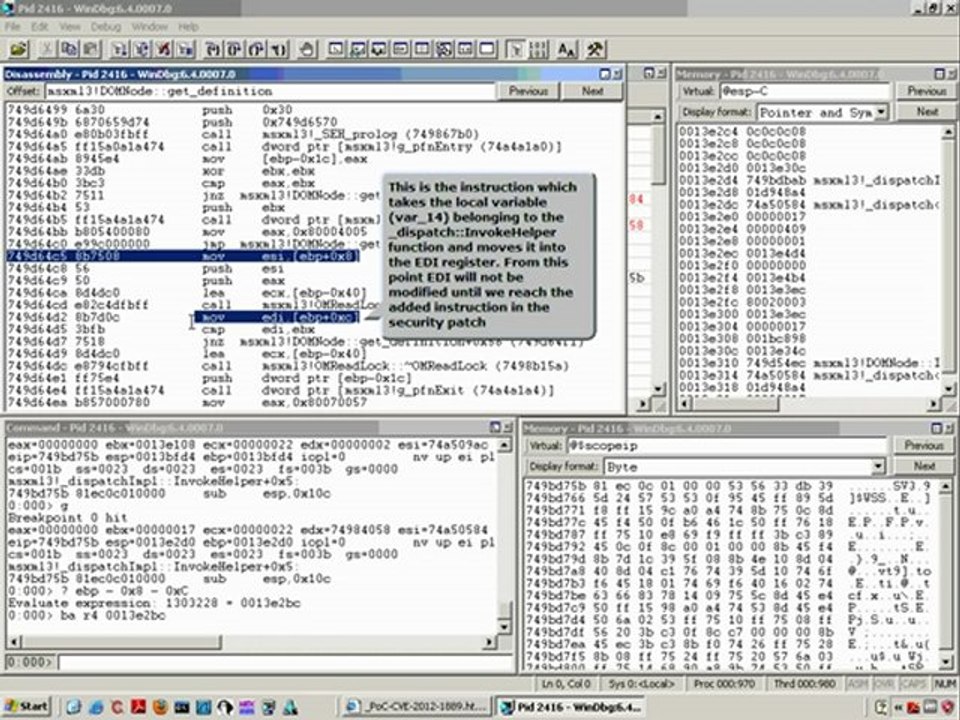The width and height of the screenshot is (960, 720).
Task: Click the Break toolbar icon
Action: point(185,50)
